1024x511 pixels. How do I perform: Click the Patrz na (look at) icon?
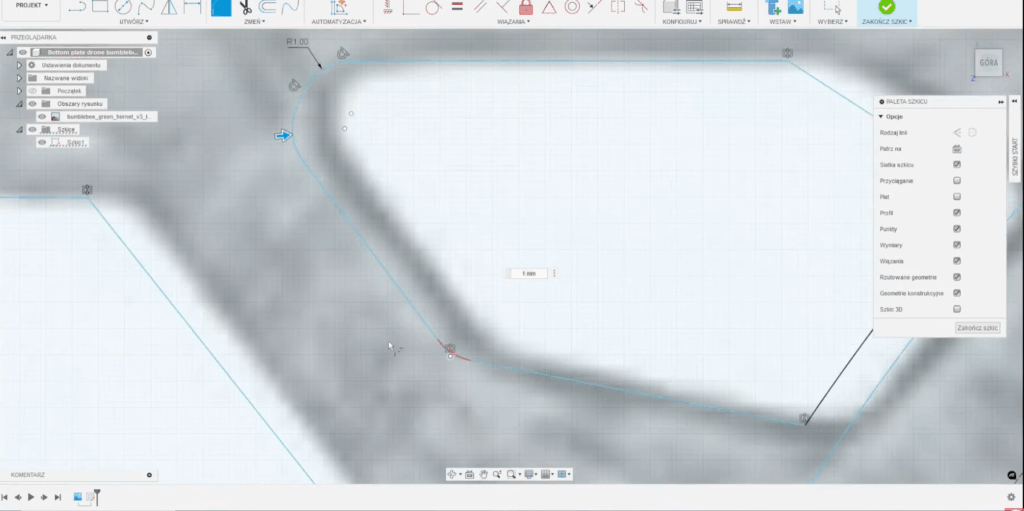[957, 148]
